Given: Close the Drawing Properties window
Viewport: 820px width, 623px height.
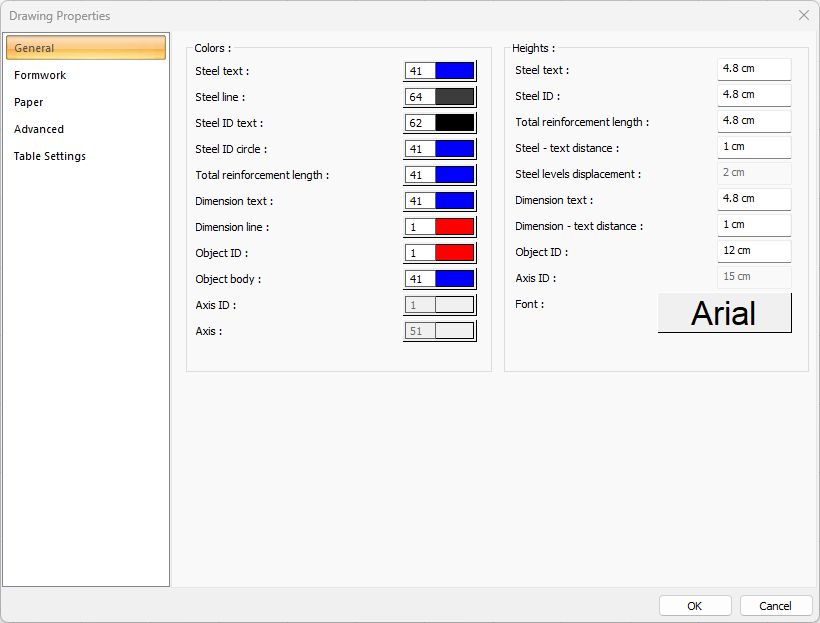Looking at the screenshot, I should tap(803, 15).
